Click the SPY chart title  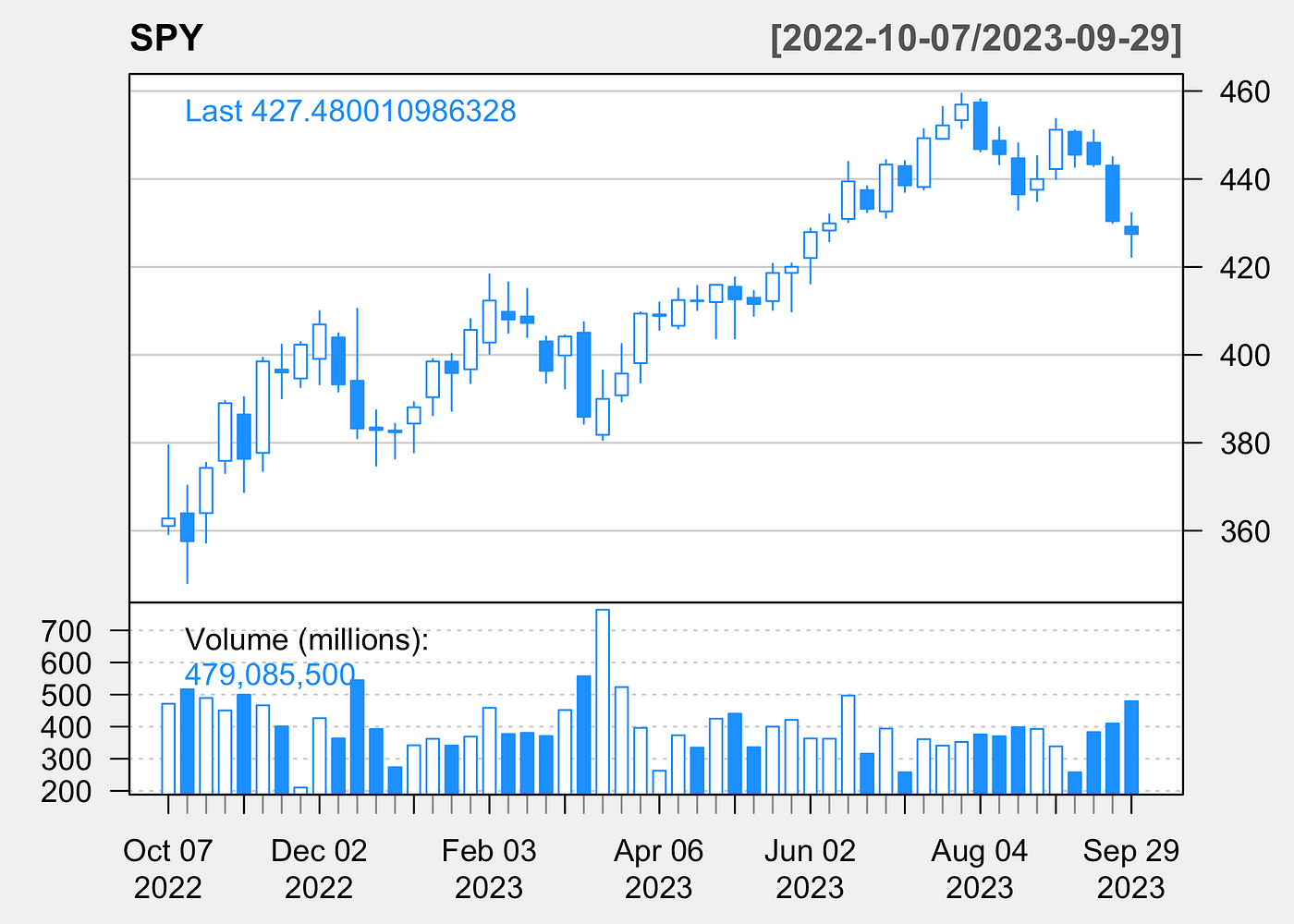coord(166,39)
